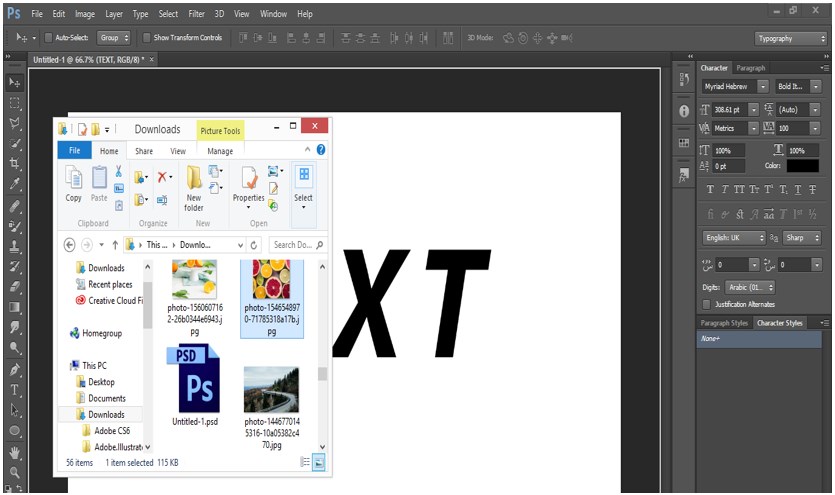Click the Cut scissors icon
Screen dimensions: 835x495
click(x=119, y=171)
